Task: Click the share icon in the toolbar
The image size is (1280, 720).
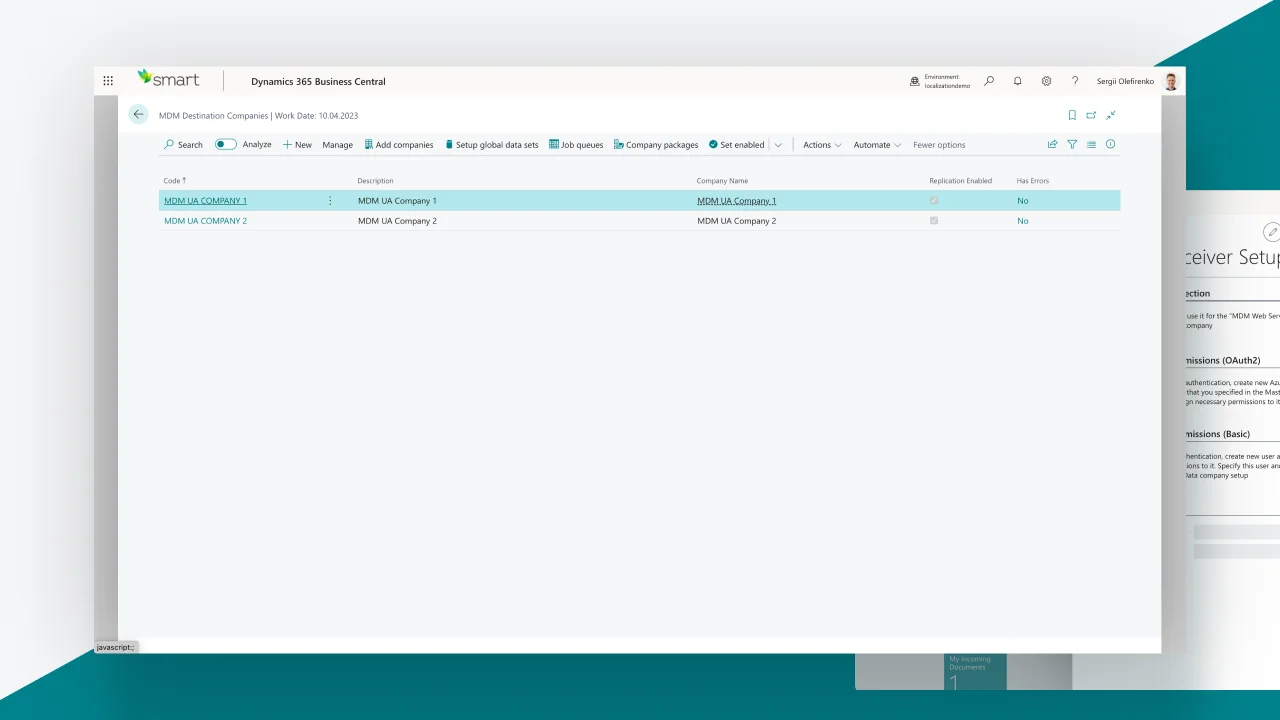Action: (x=1052, y=145)
